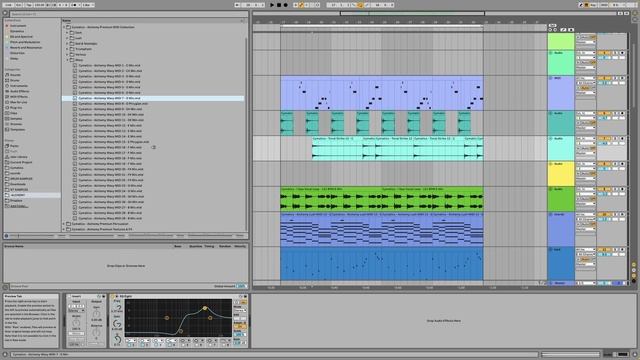The height and width of the screenshot is (360, 640).
Task: Open the Templates category
Action: [x=17, y=130]
